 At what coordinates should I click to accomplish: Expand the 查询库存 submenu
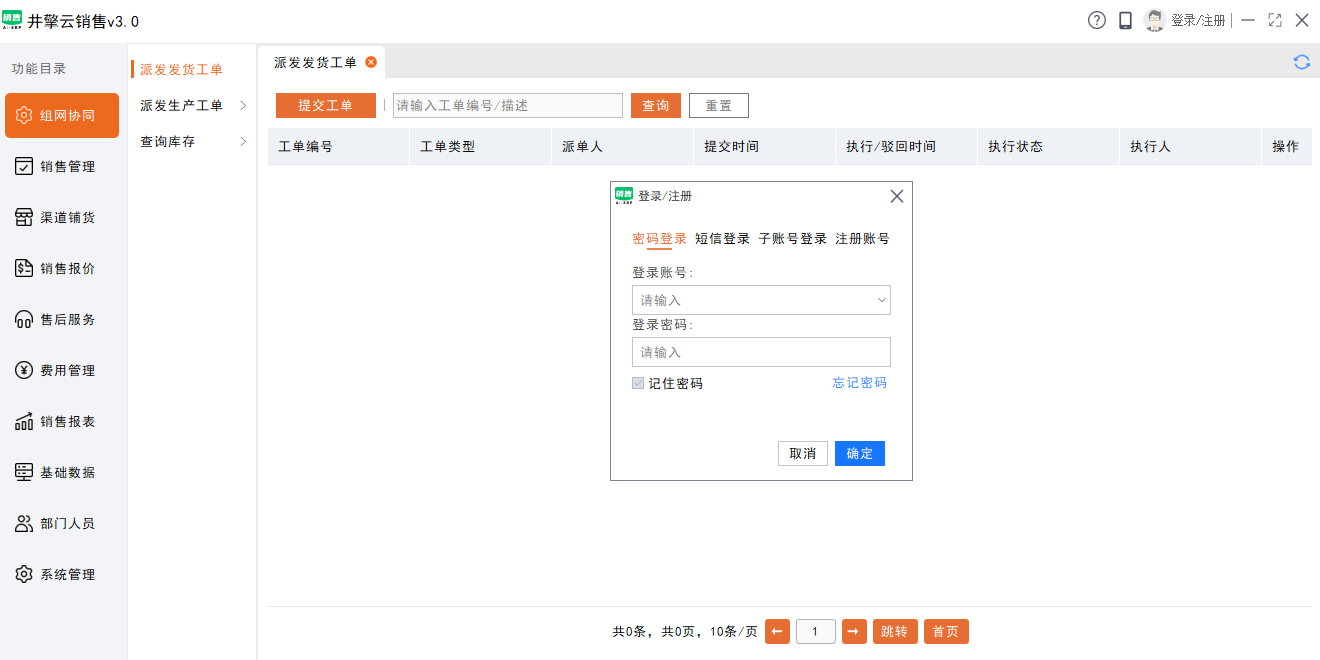[x=165, y=141]
